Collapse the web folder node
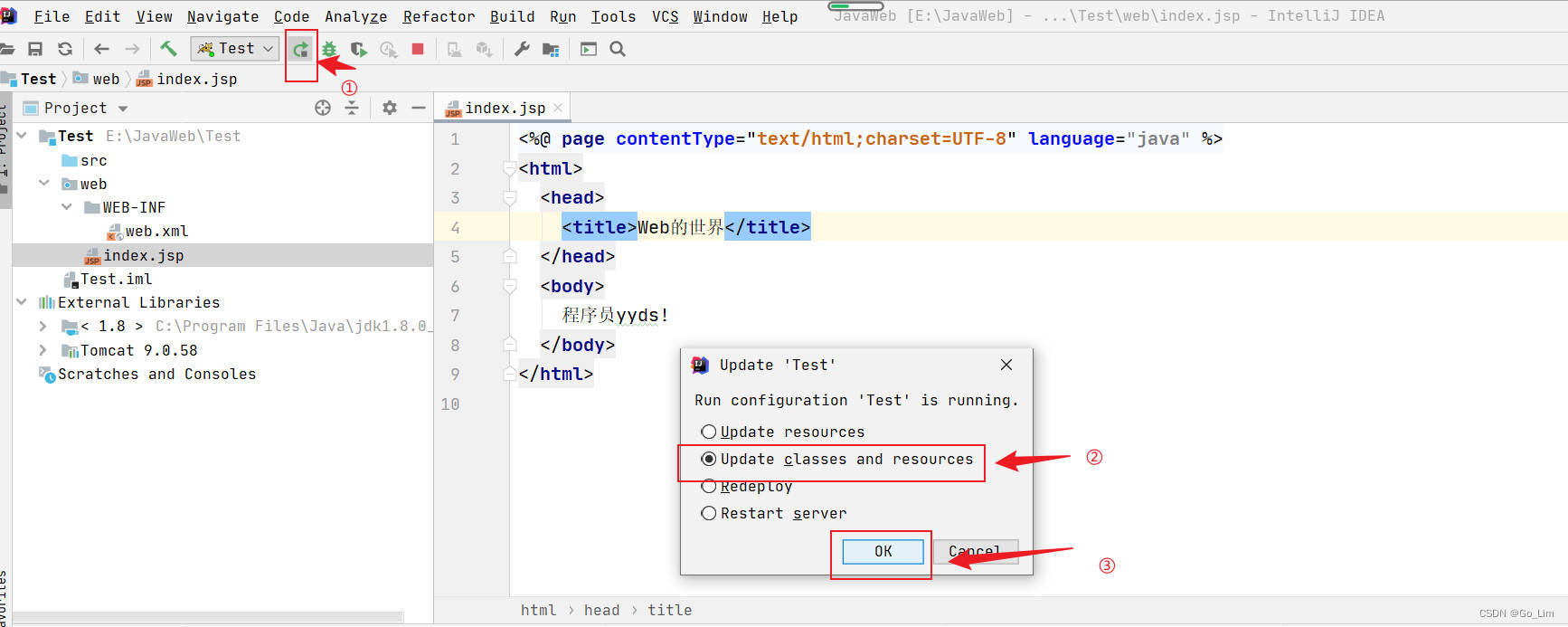The width and height of the screenshot is (1568, 627). [43, 183]
